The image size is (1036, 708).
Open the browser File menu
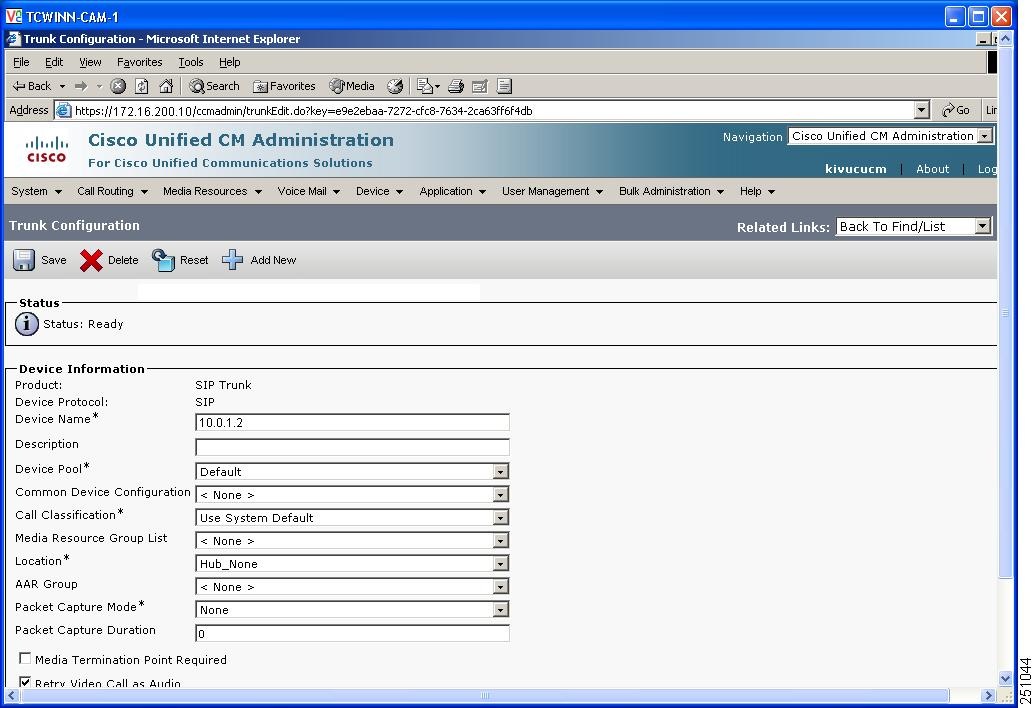[21, 62]
